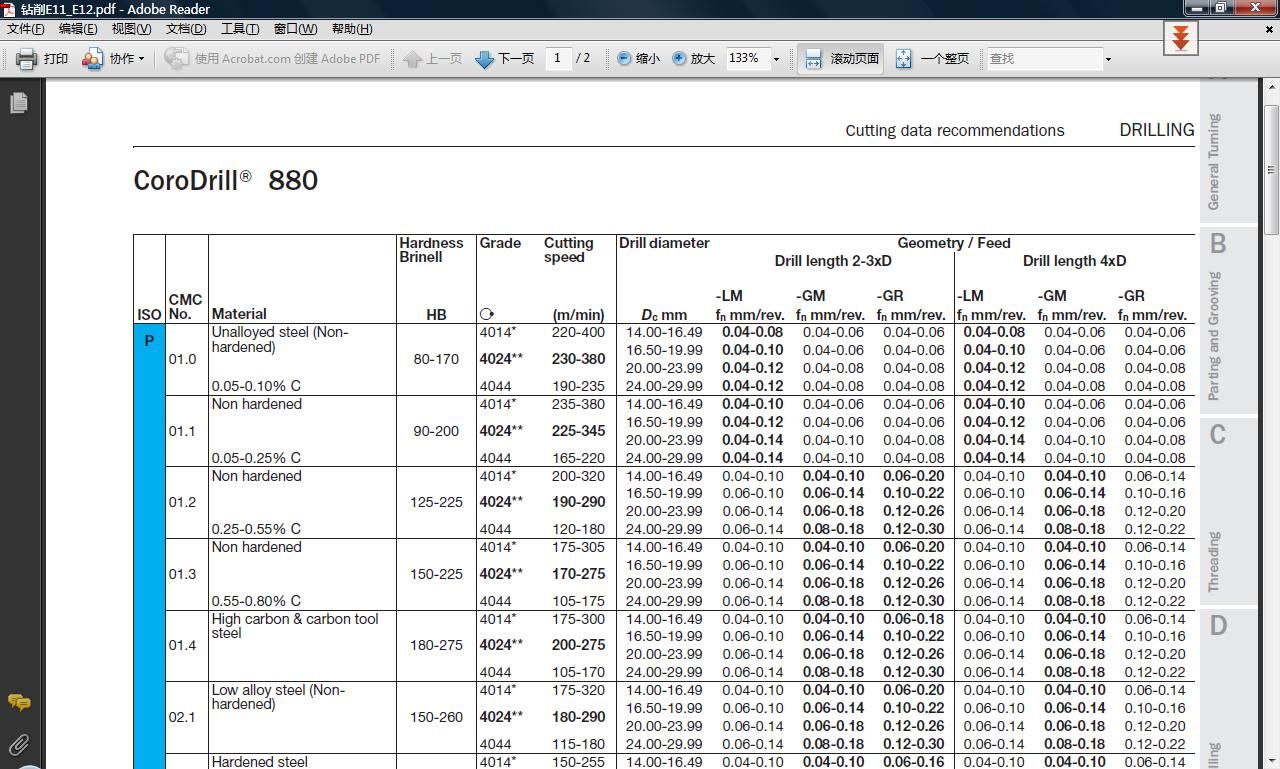This screenshot has width=1280, height=769.
Task: Close the document with the X below the title bar
Action: pyautogui.click(x=1270, y=29)
